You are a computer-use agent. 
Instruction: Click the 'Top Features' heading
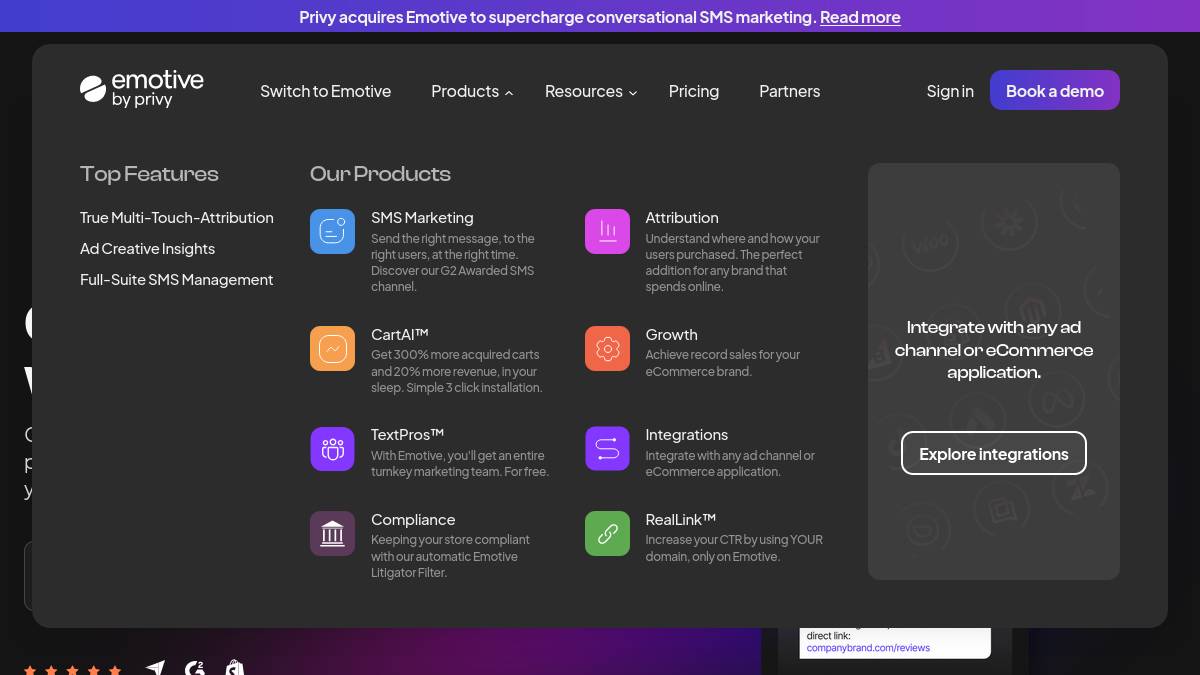pos(149,174)
